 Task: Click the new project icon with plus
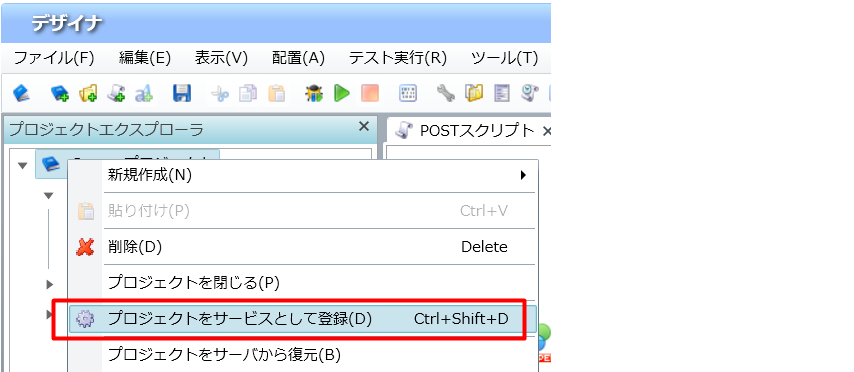coord(59,93)
